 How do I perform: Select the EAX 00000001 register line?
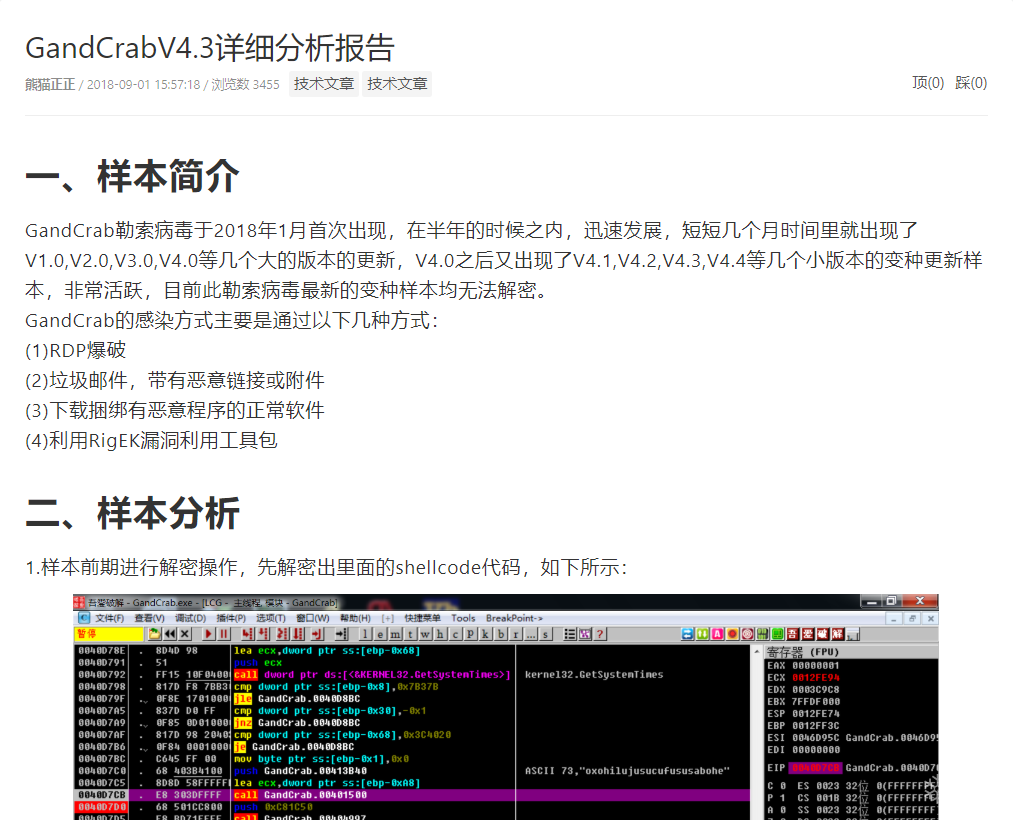[804, 666]
